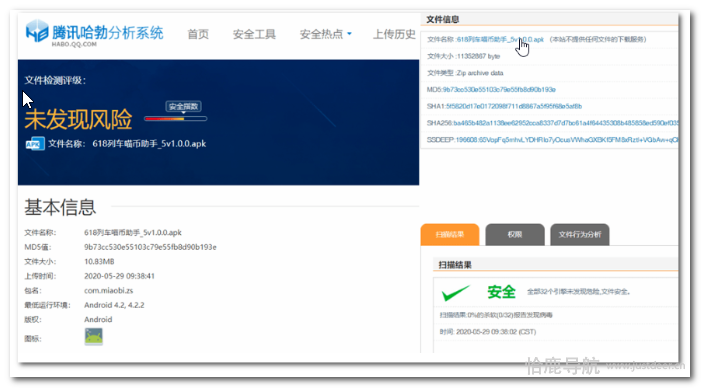The width and height of the screenshot is (701, 388).
Task: Click the Tencent Habo logo
Action: (x=94, y=33)
